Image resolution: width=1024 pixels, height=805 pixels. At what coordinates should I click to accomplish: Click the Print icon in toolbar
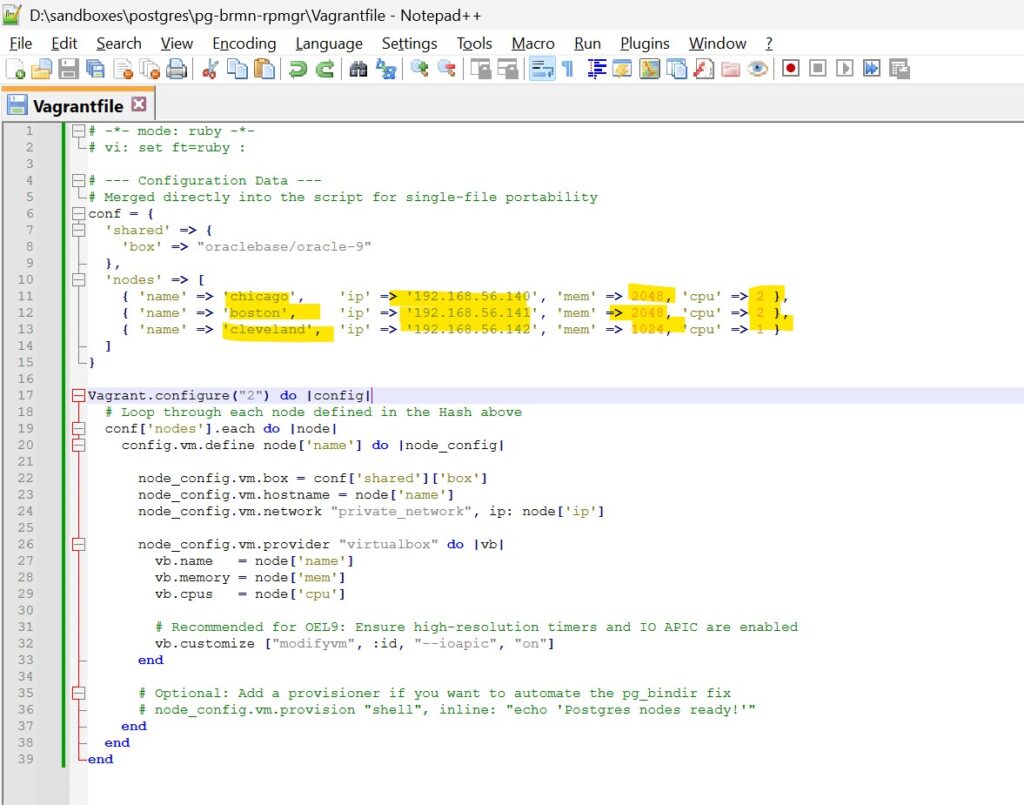[x=176, y=69]
